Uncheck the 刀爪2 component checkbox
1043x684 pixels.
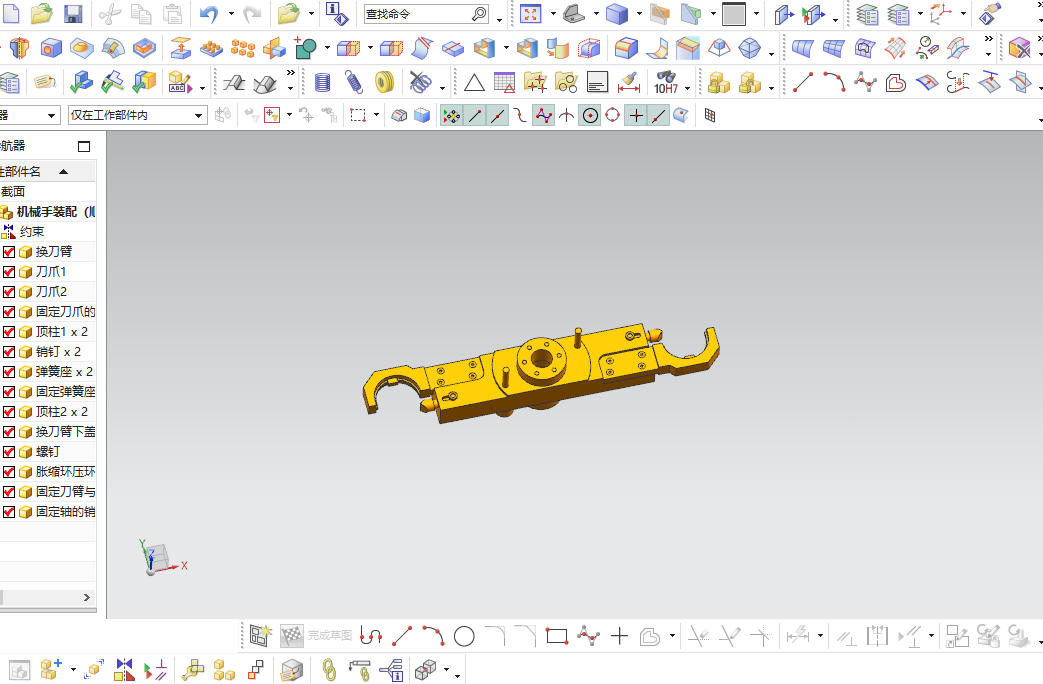coord(9,292)
